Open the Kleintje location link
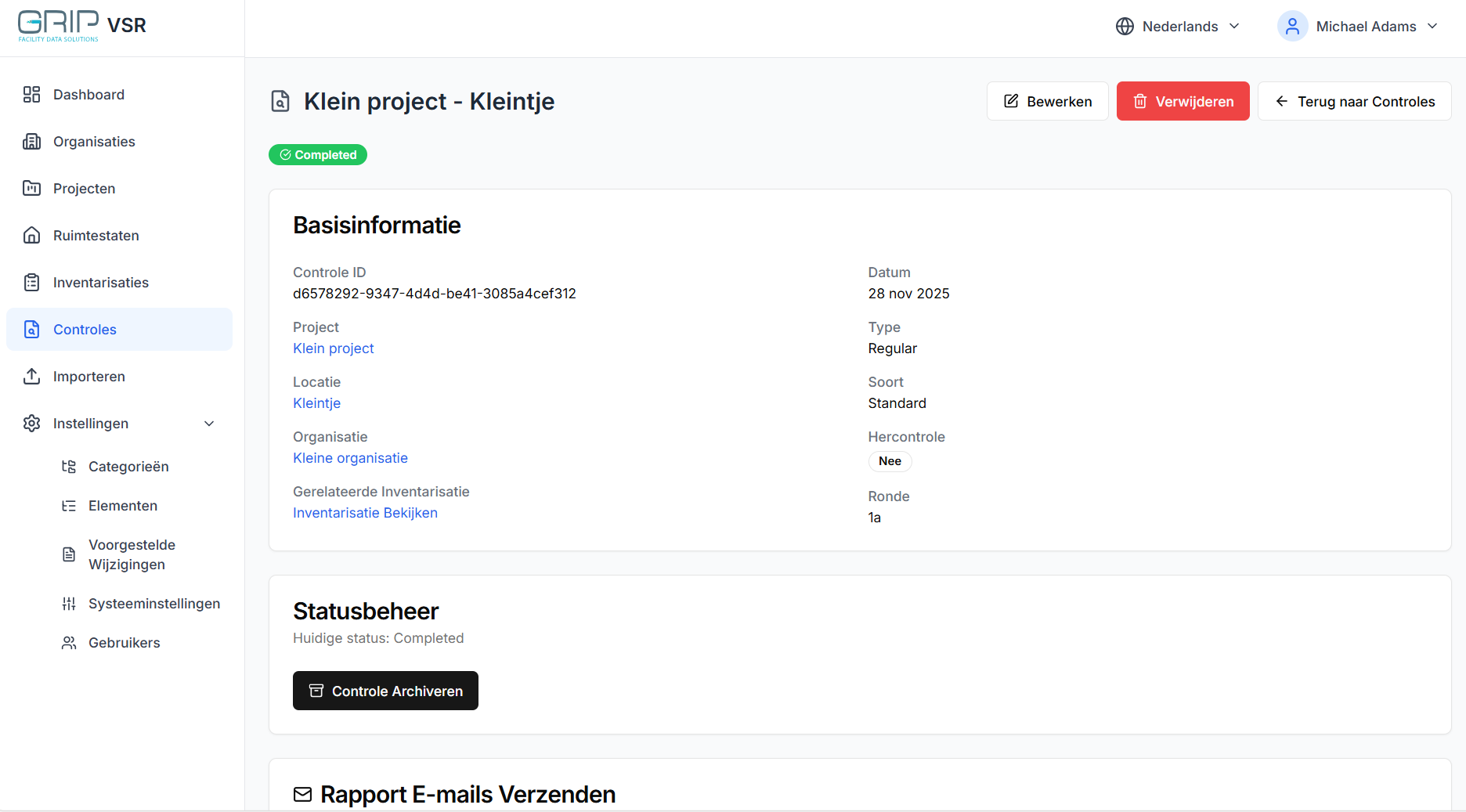Screen dimensions: 1466x812 (x=316, y=403)
